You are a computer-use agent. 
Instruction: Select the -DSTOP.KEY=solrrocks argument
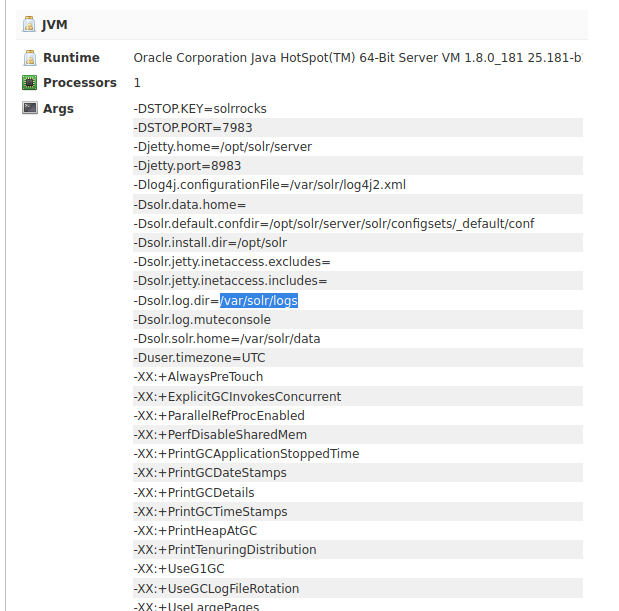point(200,108)
